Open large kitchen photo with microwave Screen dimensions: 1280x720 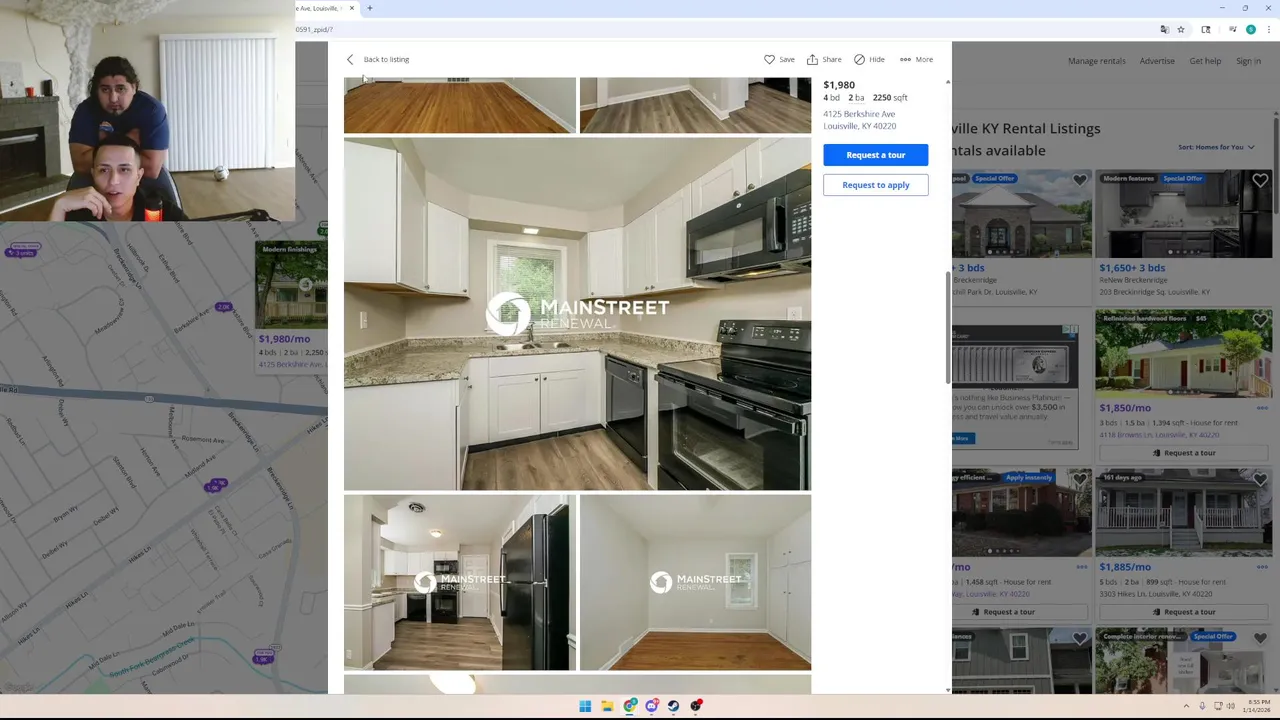point(577,314)
